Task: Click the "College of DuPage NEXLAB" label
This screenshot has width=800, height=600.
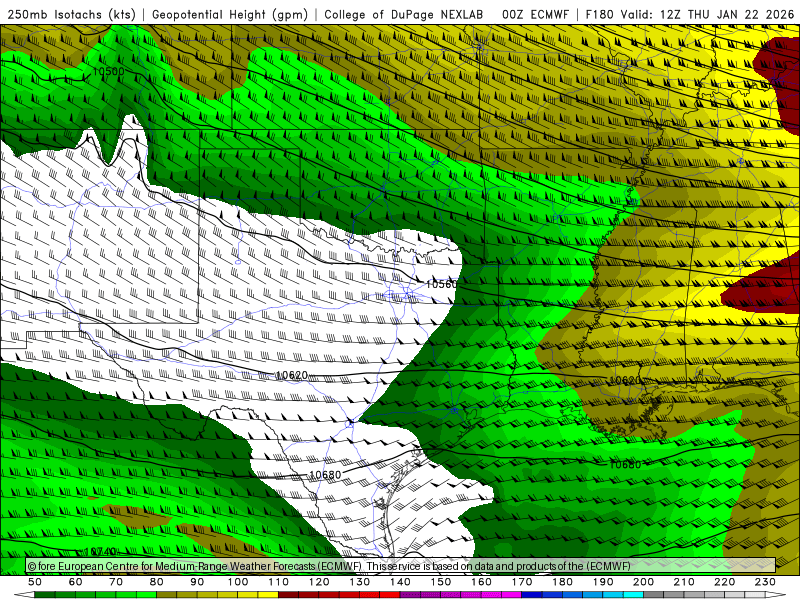Action: [404, 14]
